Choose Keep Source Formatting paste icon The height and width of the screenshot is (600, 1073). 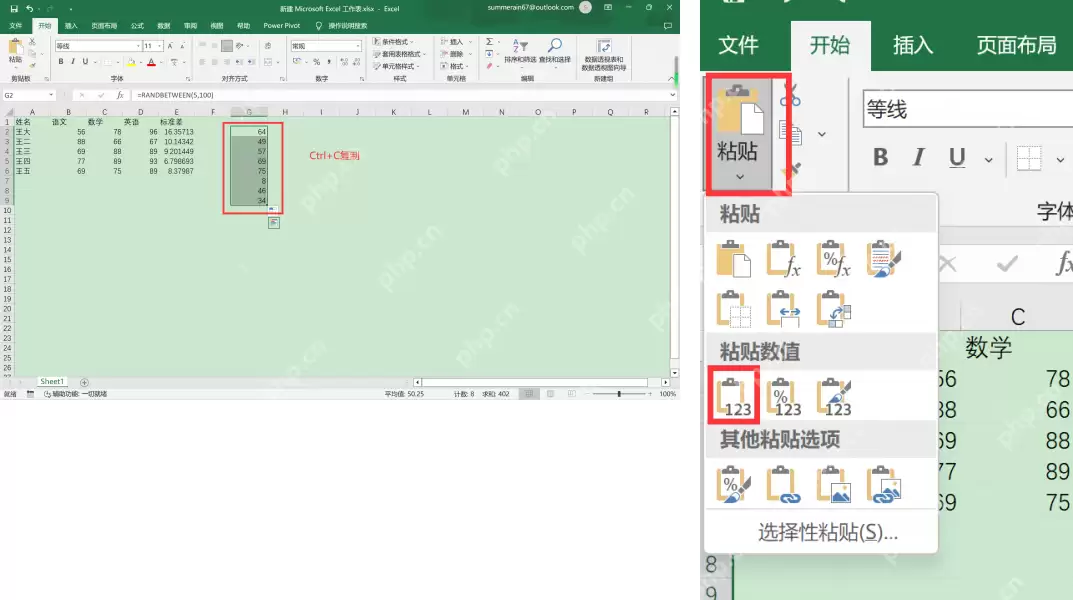pyautogui.click(x=884, y=259)
